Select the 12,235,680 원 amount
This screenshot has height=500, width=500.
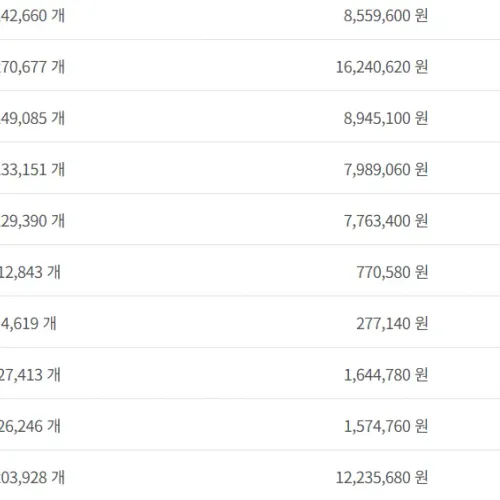coord(382,478)
